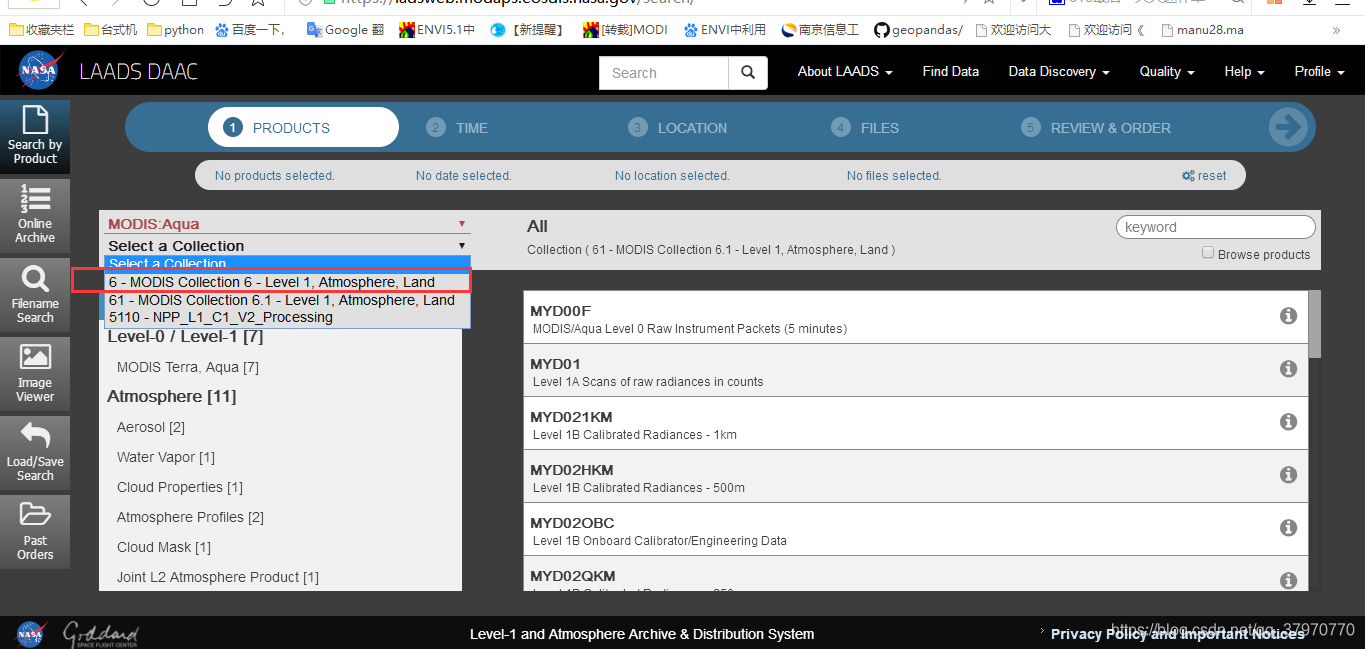The image size is (1365, 649).
Task: Open the python bookmarks folder
Action: click(175, 30)
